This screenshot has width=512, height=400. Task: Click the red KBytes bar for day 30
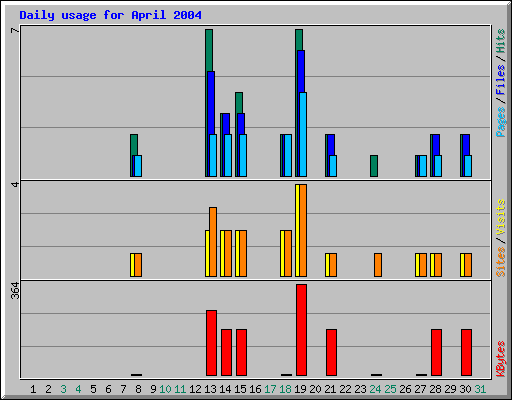point(466,352)
